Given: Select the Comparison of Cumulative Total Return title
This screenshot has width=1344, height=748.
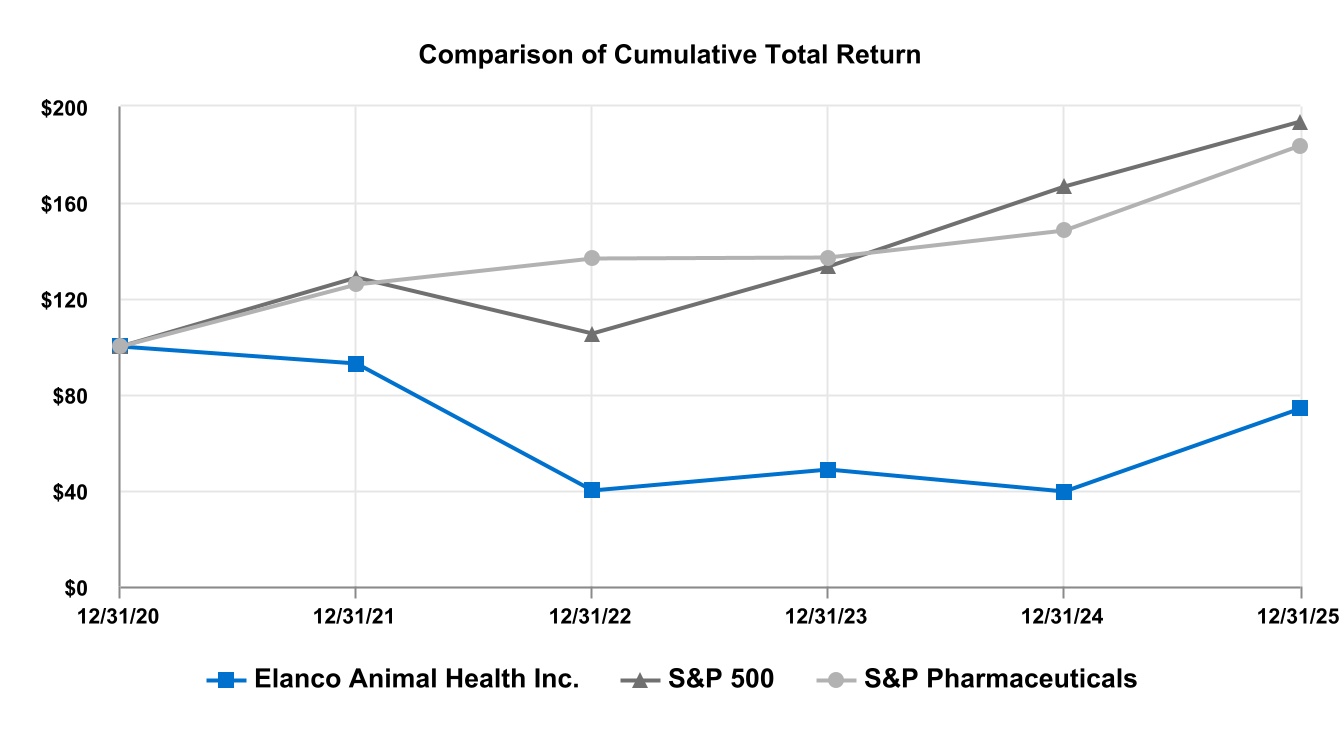Looking at the screenshot, I should pos(669,55).
